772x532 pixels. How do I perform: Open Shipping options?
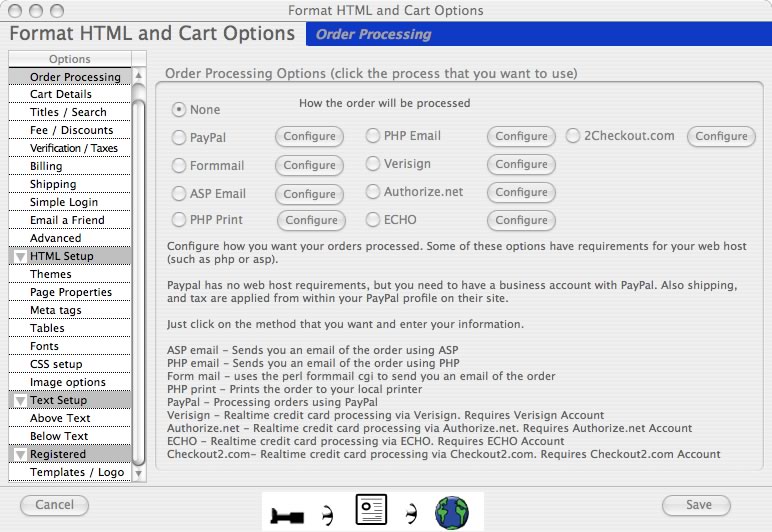[70, 184]
